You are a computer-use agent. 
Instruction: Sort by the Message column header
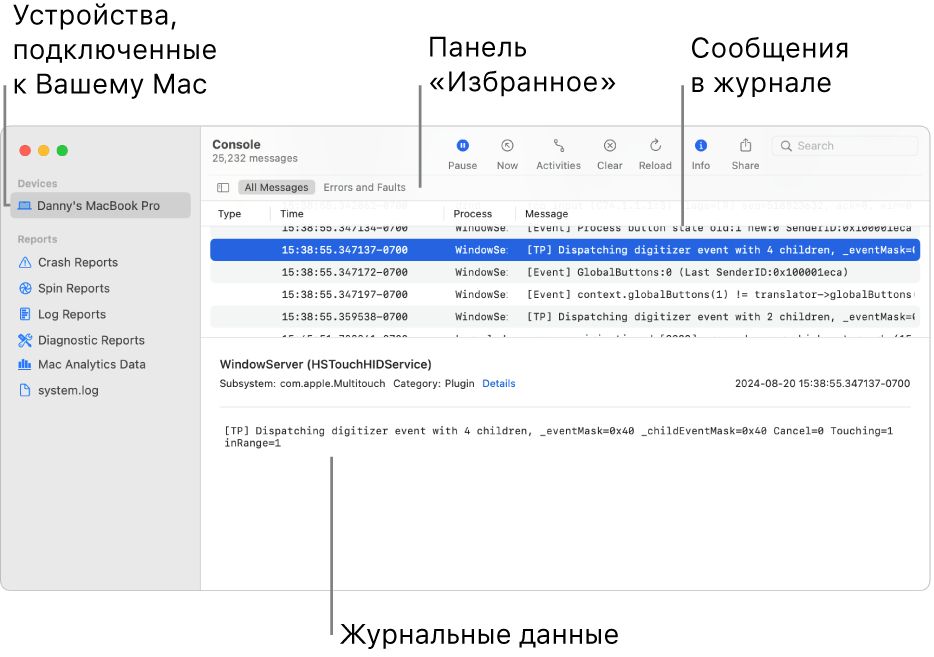[x=546, y=214]
